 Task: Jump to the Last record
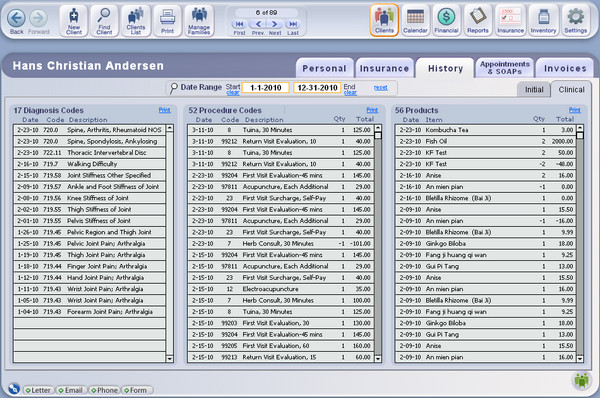point(293,24)
